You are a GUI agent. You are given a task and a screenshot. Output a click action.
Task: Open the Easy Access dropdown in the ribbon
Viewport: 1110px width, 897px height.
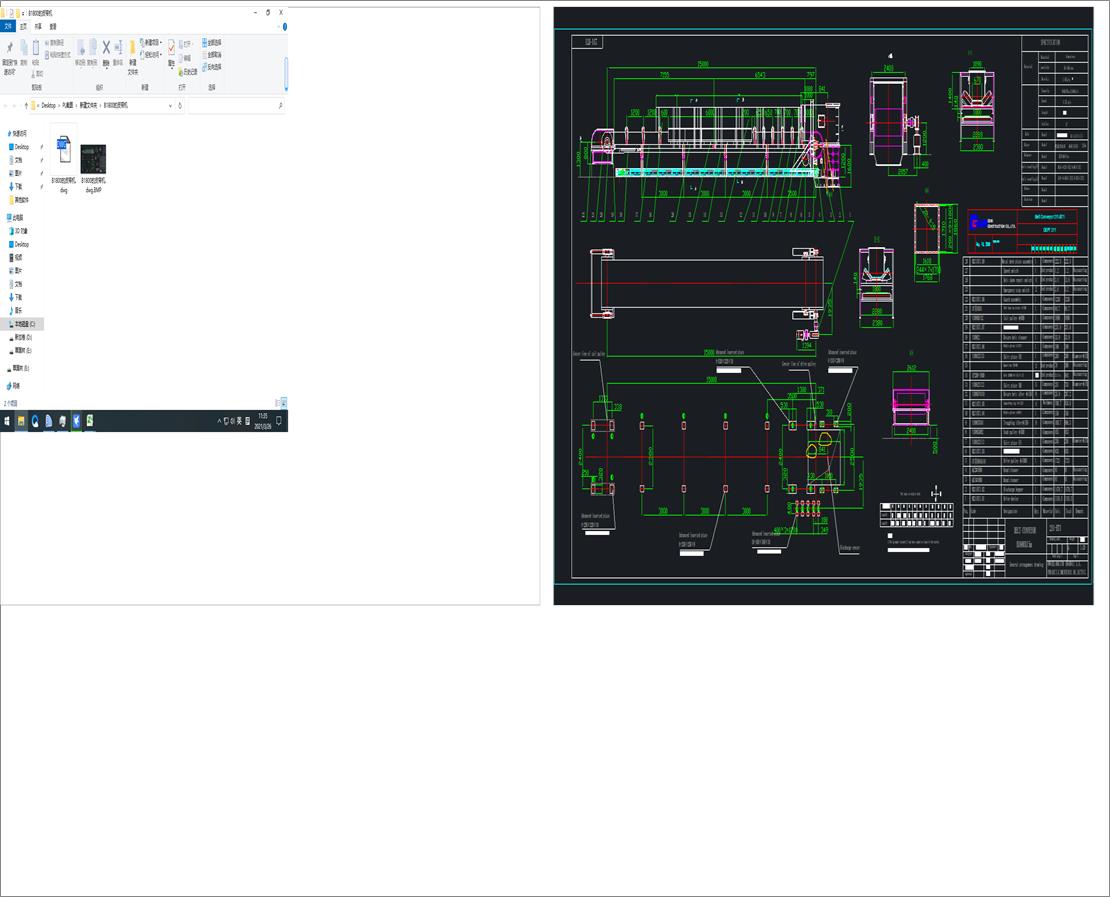coord(151,55)
